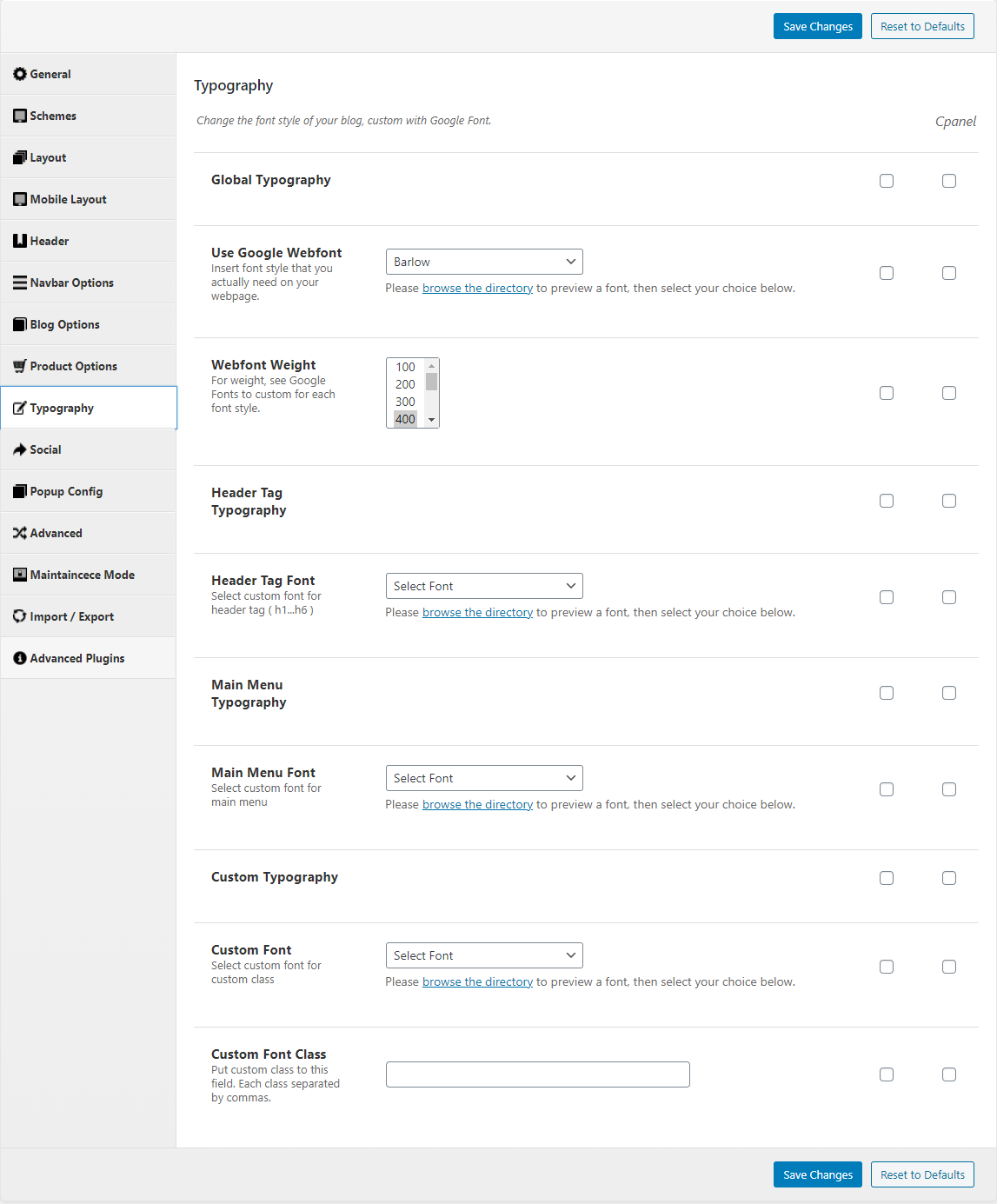Screen dimensions: 997x1204
Task: Click the Product Options cart icon
Action: tap(20, 366)
